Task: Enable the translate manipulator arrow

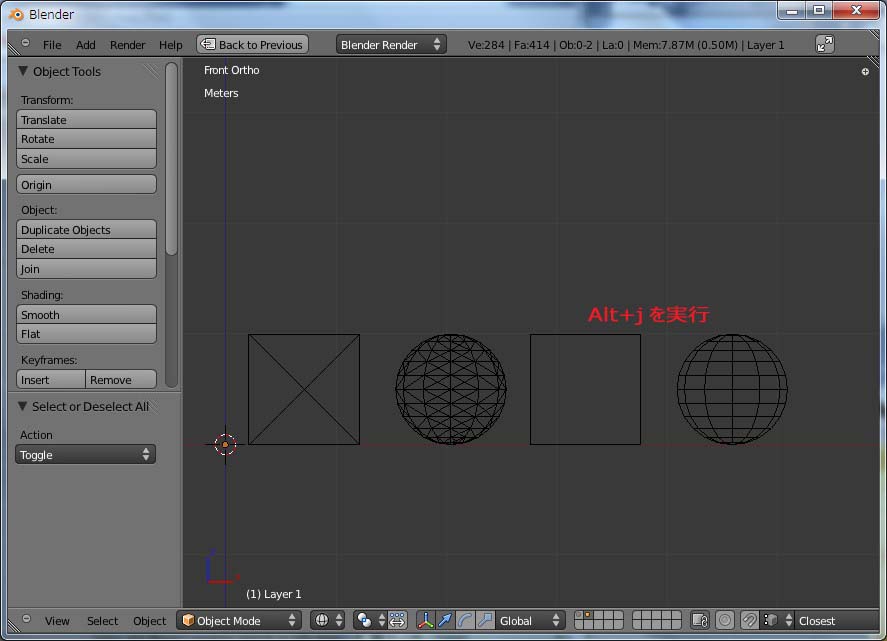Action: coord(445,621)
